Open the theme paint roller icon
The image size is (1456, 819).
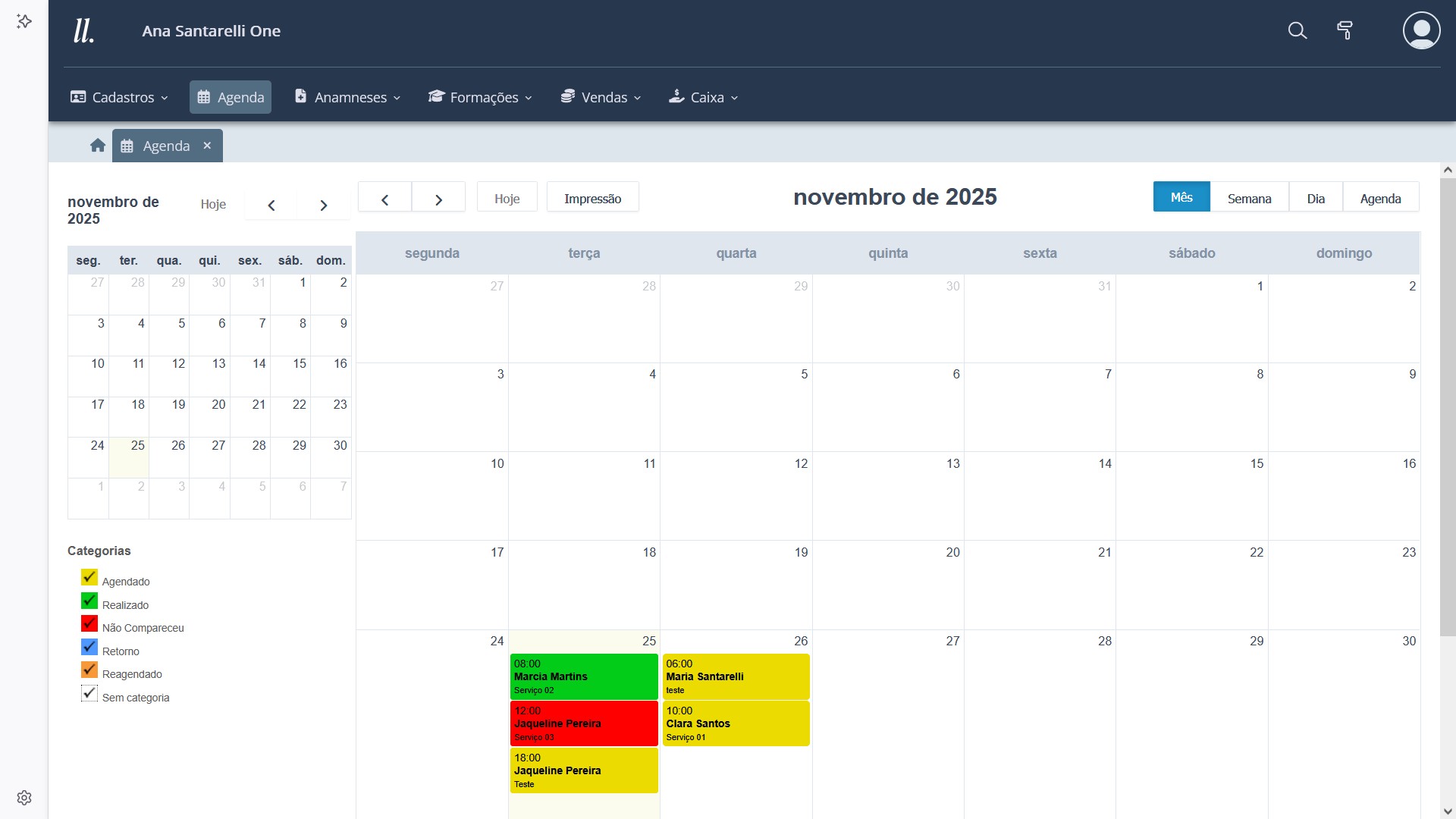coord(1345,30)
